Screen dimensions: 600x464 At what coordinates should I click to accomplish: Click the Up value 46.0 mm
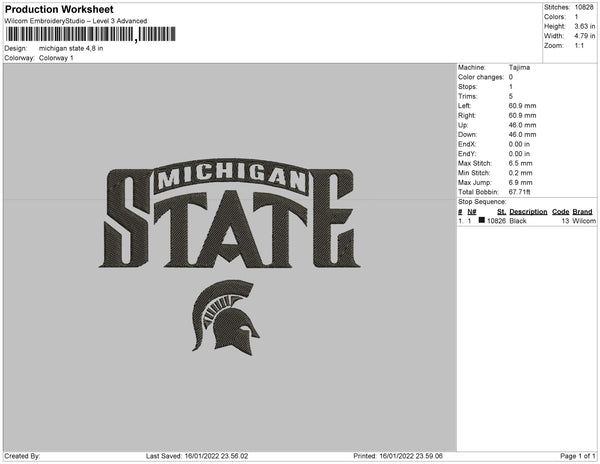coord(522,125)
